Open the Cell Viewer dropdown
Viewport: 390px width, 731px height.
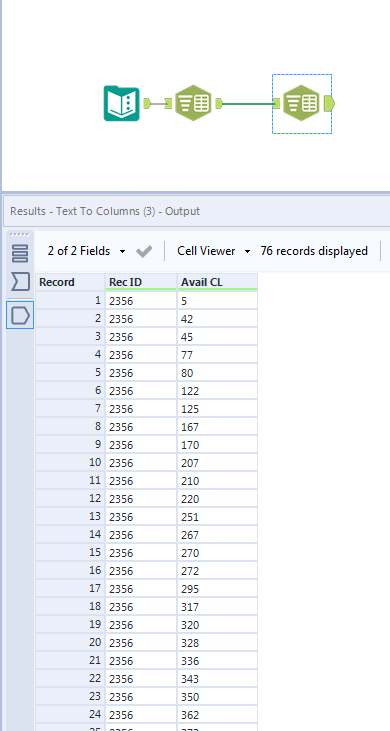(x=213, y=251)
